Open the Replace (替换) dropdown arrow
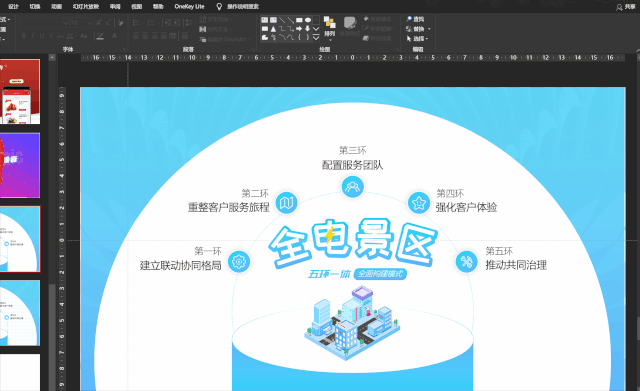 click(429, 29)
